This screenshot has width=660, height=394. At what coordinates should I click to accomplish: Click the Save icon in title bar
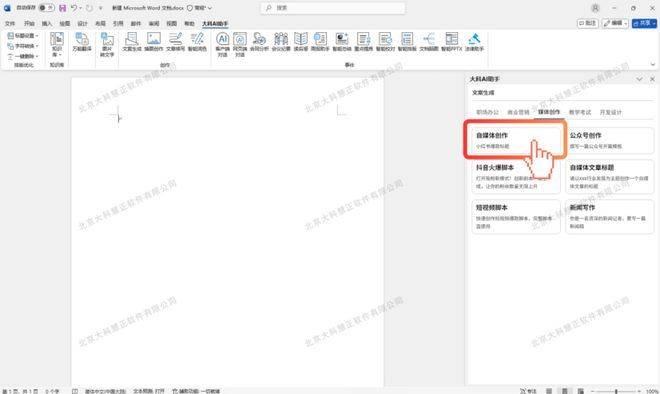point(62,8)
